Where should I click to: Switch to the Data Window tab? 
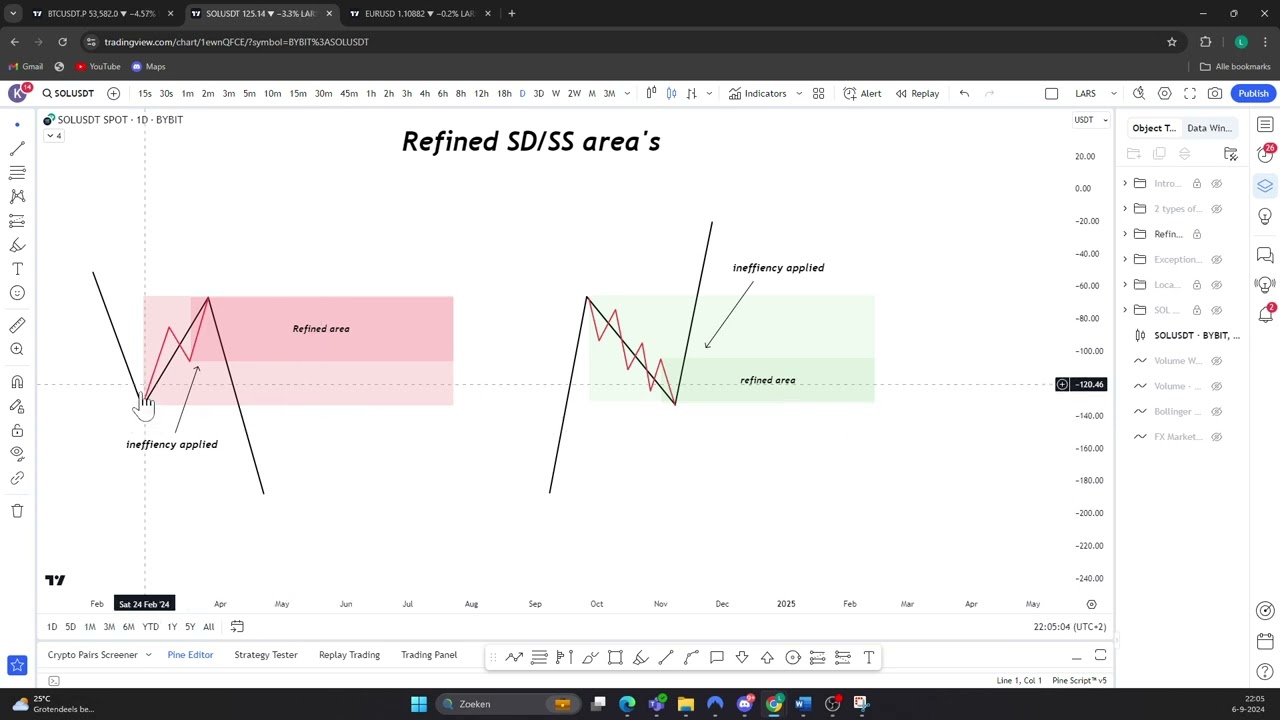pos(1209,128)
